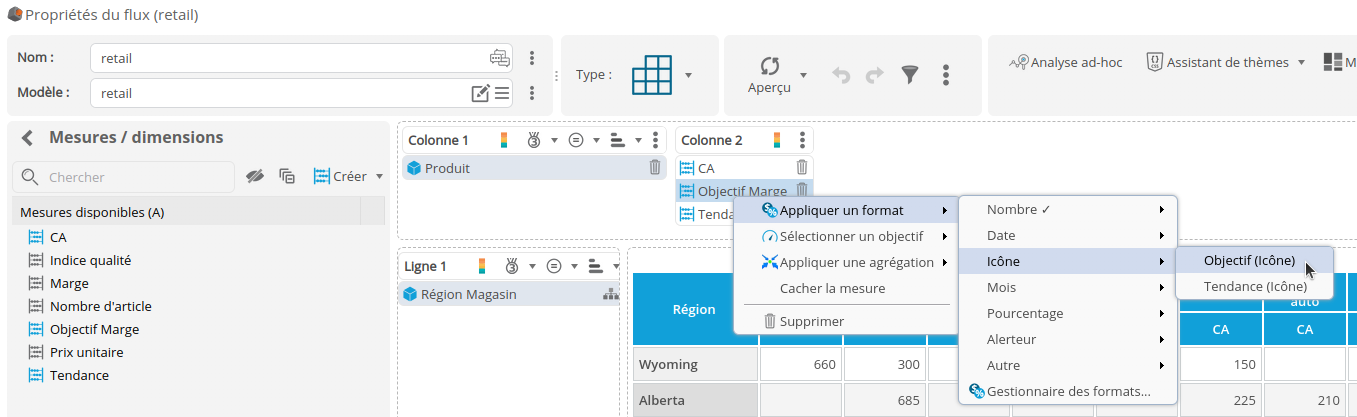Delete the CA measure using its trash icon
The height and width of the screenshot is (417, 1357).
[x=801, y=168]
